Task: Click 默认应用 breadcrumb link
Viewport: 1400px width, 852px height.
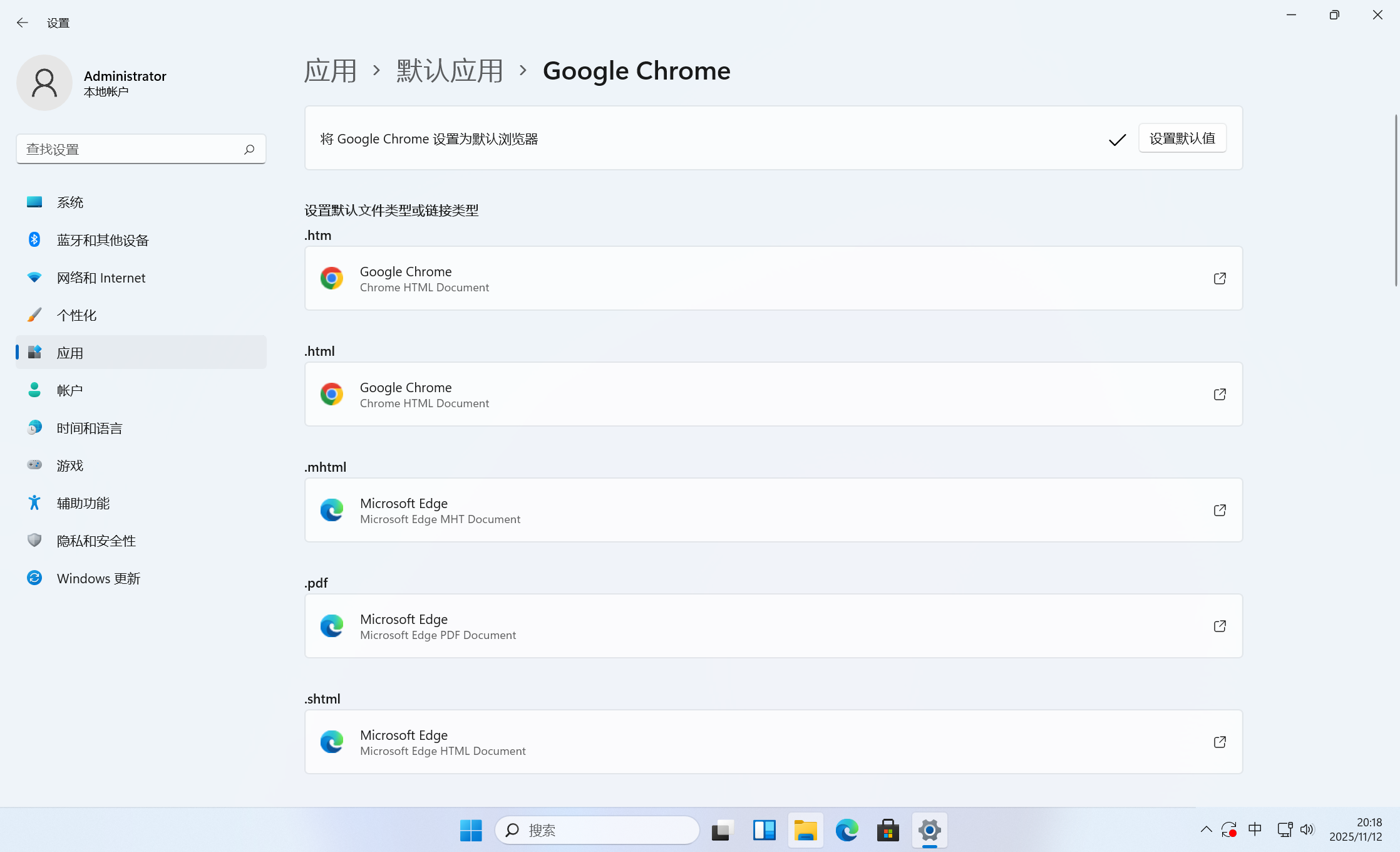Action: point(450,70)
